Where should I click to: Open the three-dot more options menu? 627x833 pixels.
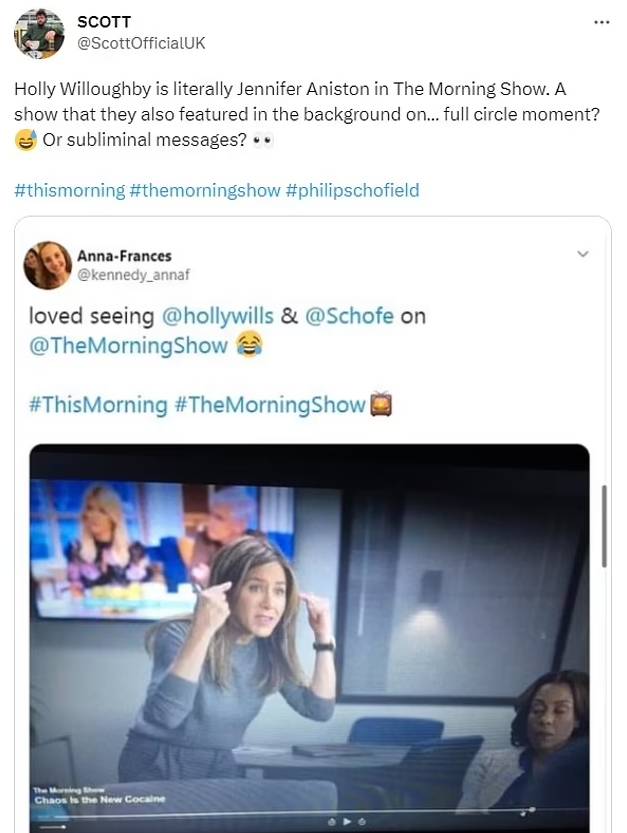pyautogui.click(x=601, y=21)
